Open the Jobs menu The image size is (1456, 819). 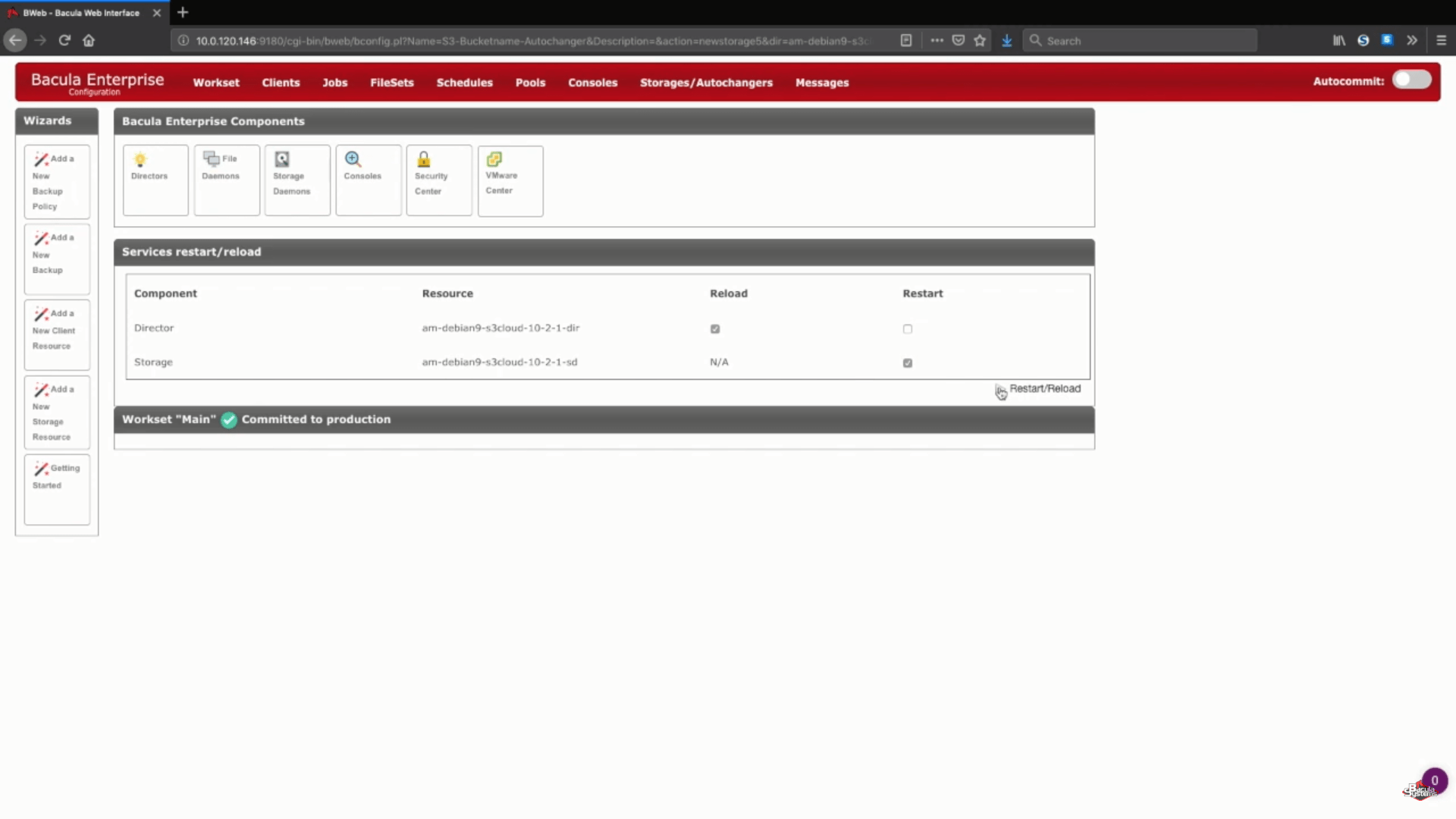click(334, 83)
